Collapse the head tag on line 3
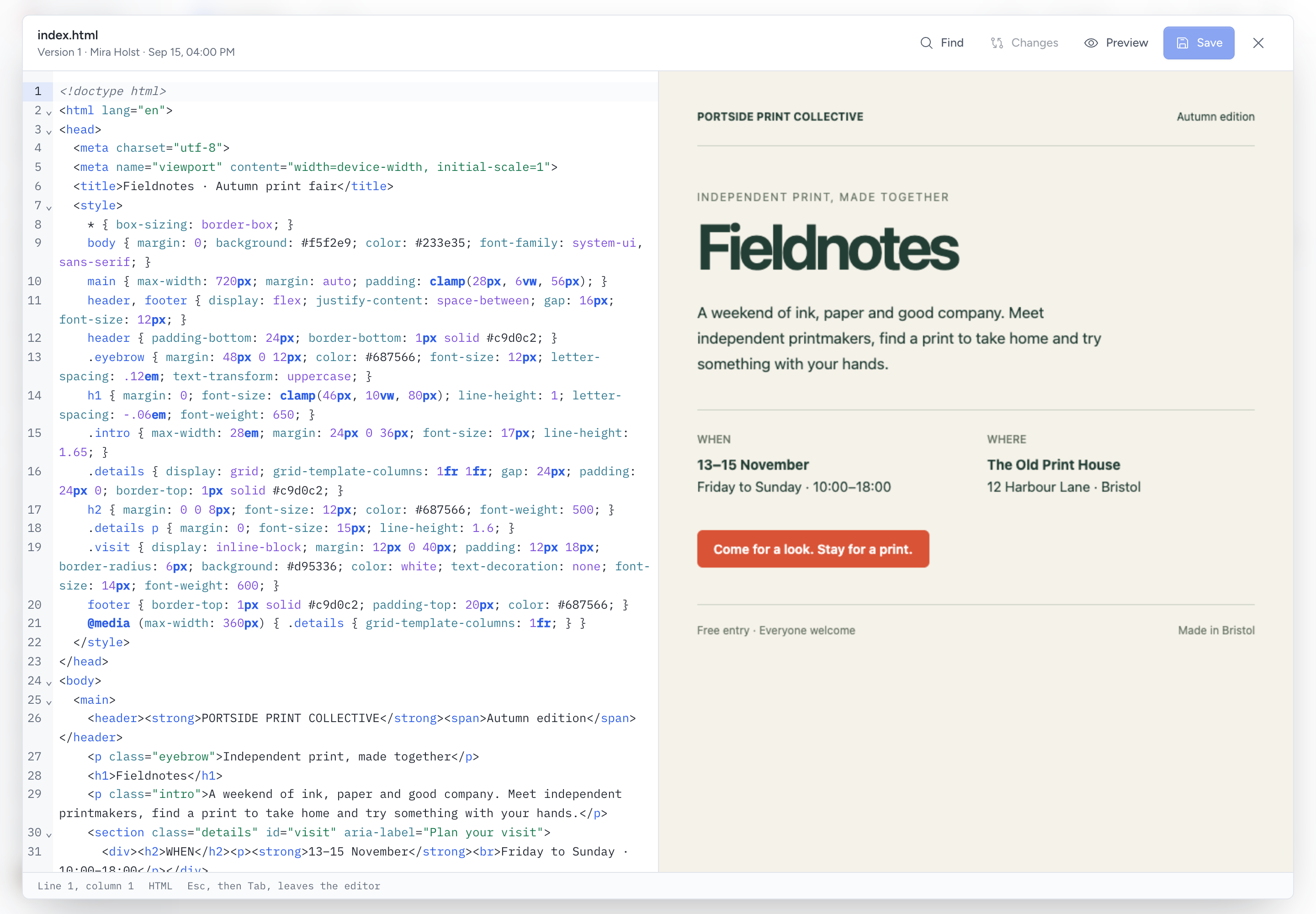Image resolution: width=1316 pixels, height=914 pixels. point(49,132)
